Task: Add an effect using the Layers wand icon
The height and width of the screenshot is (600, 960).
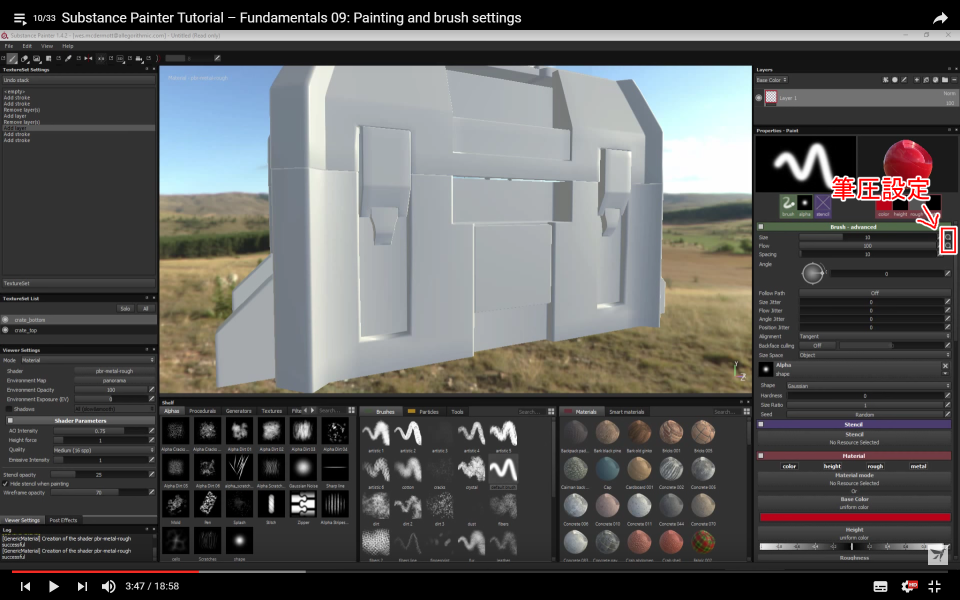Action: pyautogui.click(x=885, y=80)
